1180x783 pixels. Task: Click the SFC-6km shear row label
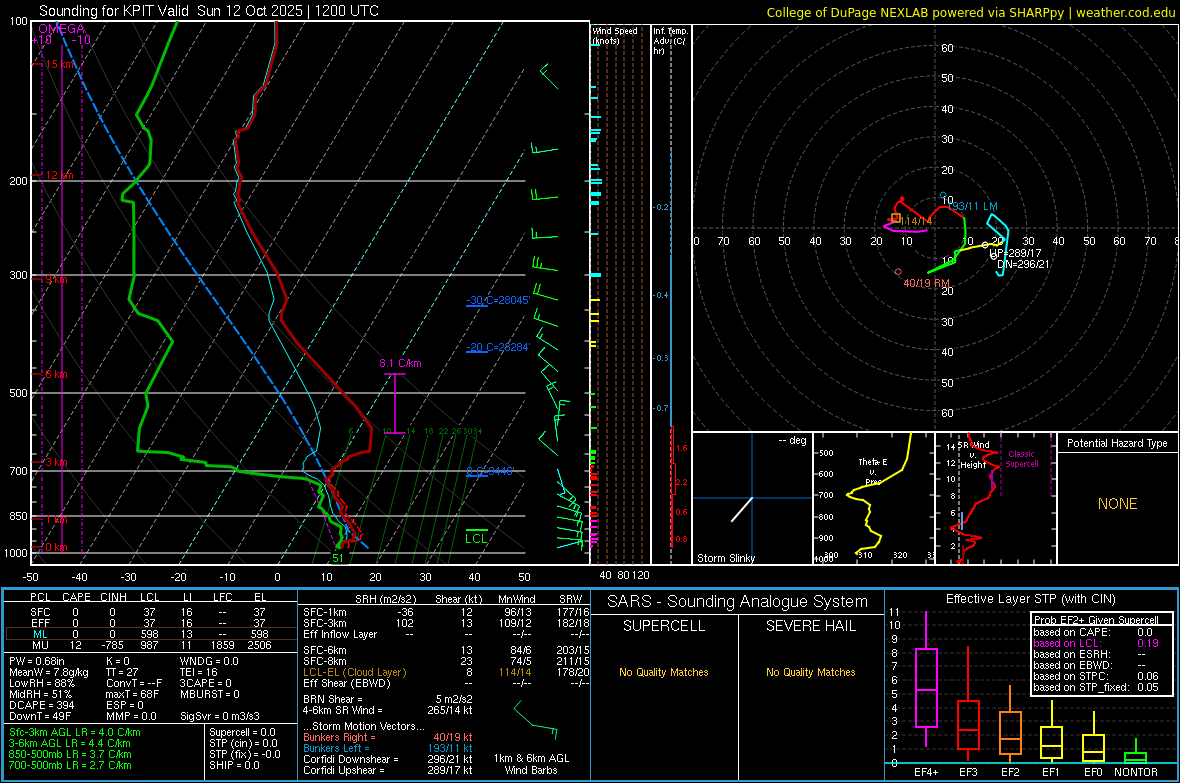tap(324, 650)
